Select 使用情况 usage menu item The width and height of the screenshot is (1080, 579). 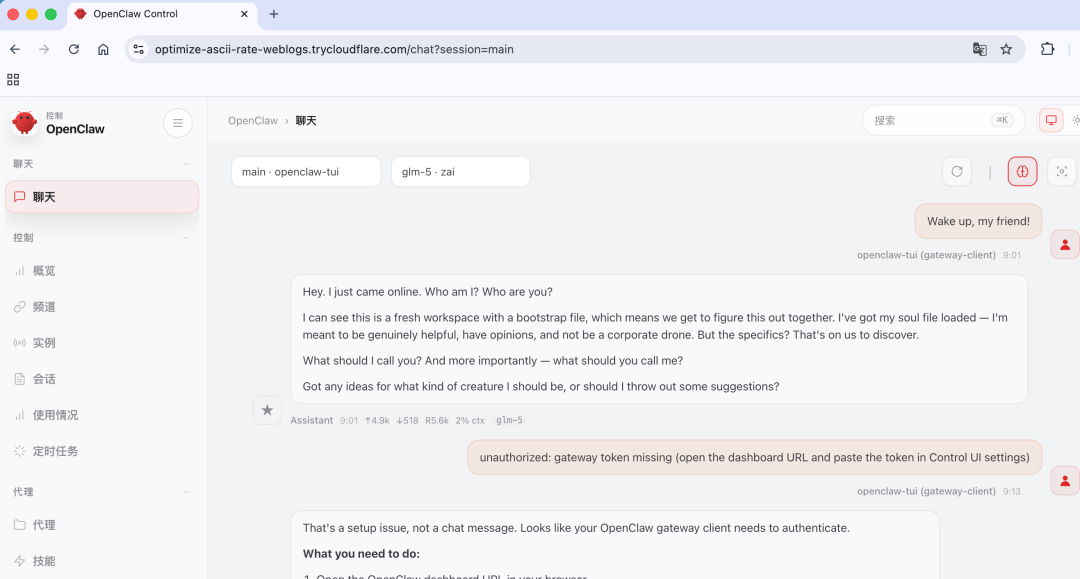[x=55, y=415]
